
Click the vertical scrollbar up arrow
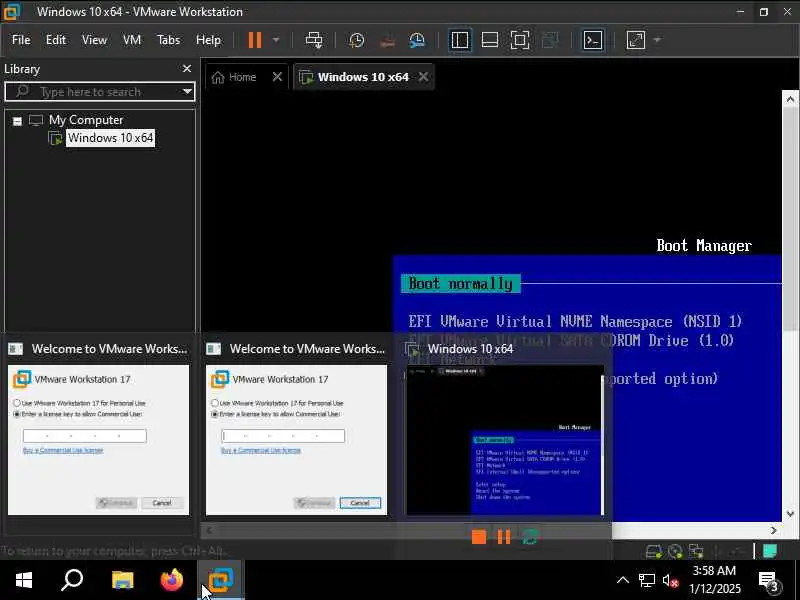pos(790,99)
